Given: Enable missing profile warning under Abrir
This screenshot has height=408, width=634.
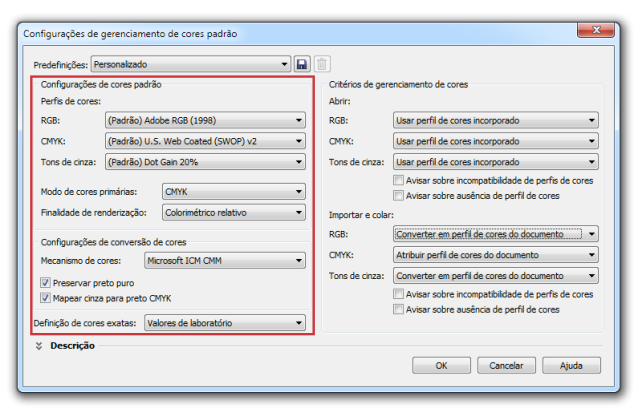Looking at the screenshot, I should pyautogui.click(x=398, y=196).
